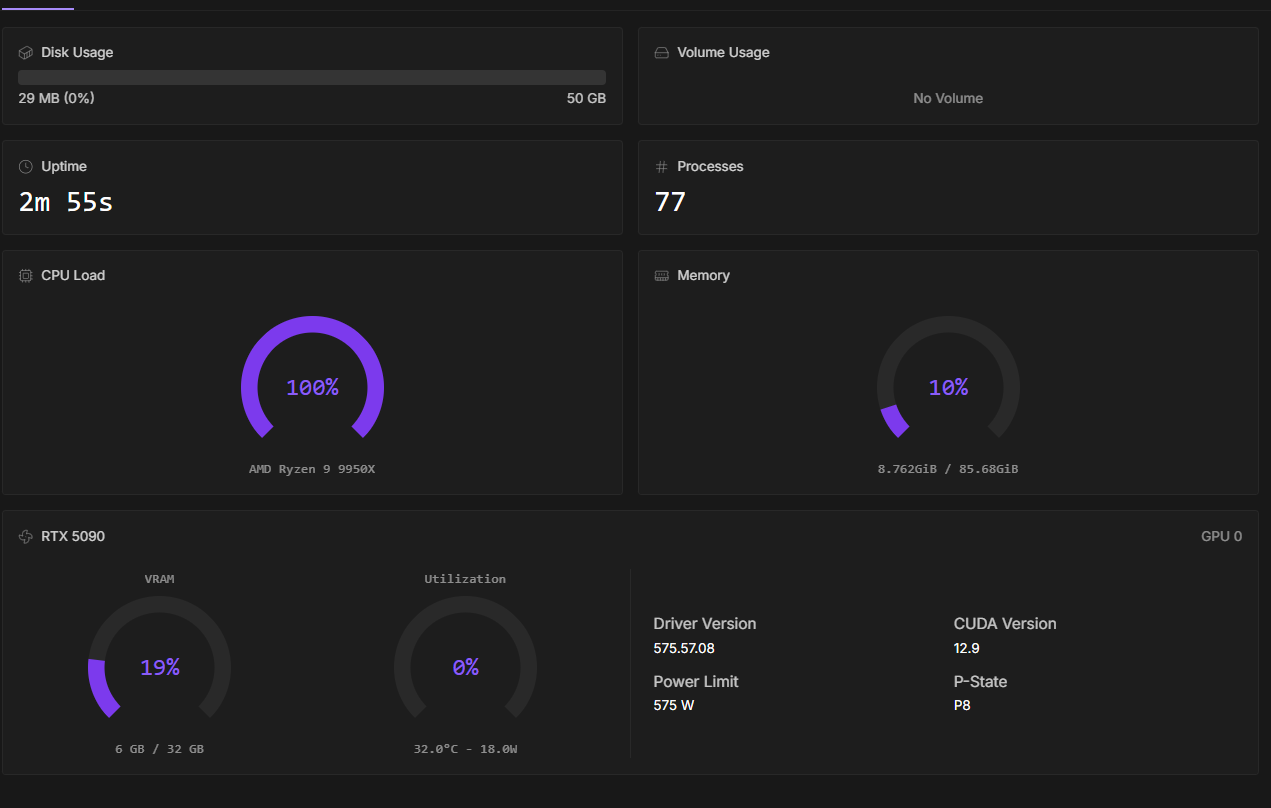Click the CPU Load 100% gauge
The height and width of the screenshot is (808, 1271).
coord(312,378)
